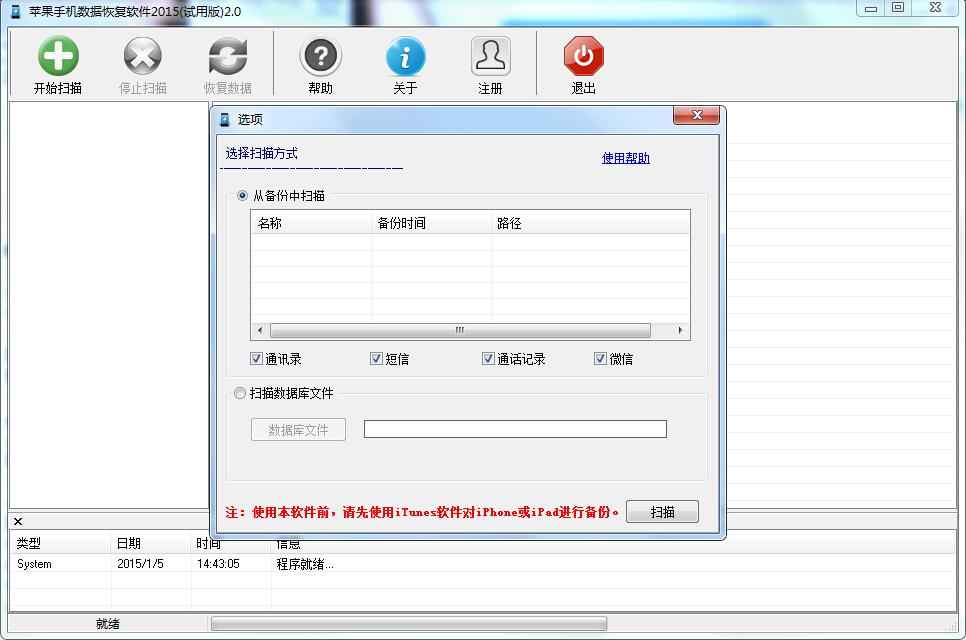Click the 程序就绪... message cell
The height and width of the screenshot is (640, 966).
coord(305,564)
